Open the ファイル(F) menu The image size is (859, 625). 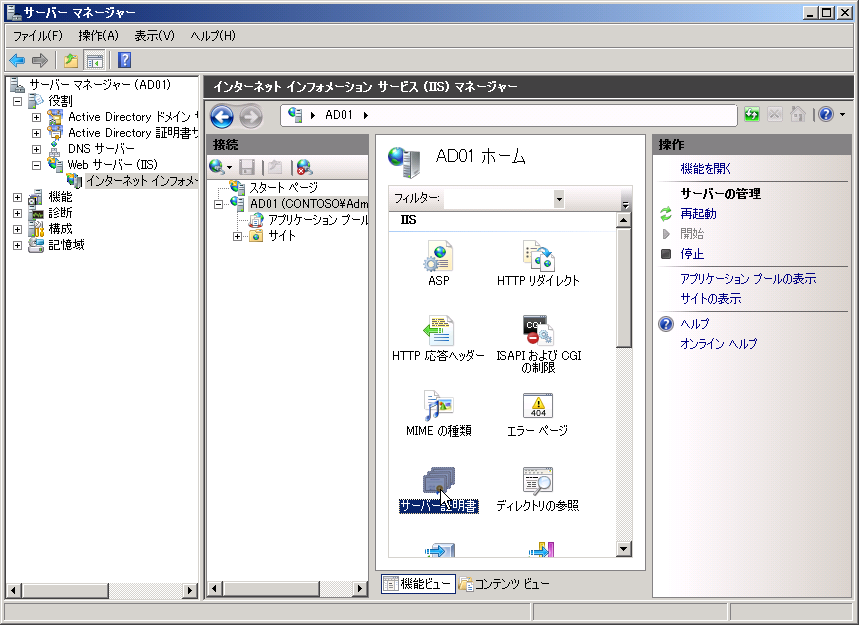point(38,36)
